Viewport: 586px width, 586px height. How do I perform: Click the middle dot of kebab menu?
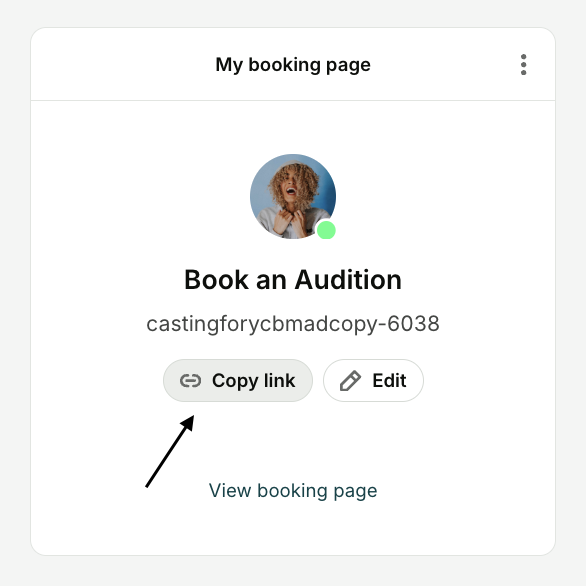pos(523,65)
